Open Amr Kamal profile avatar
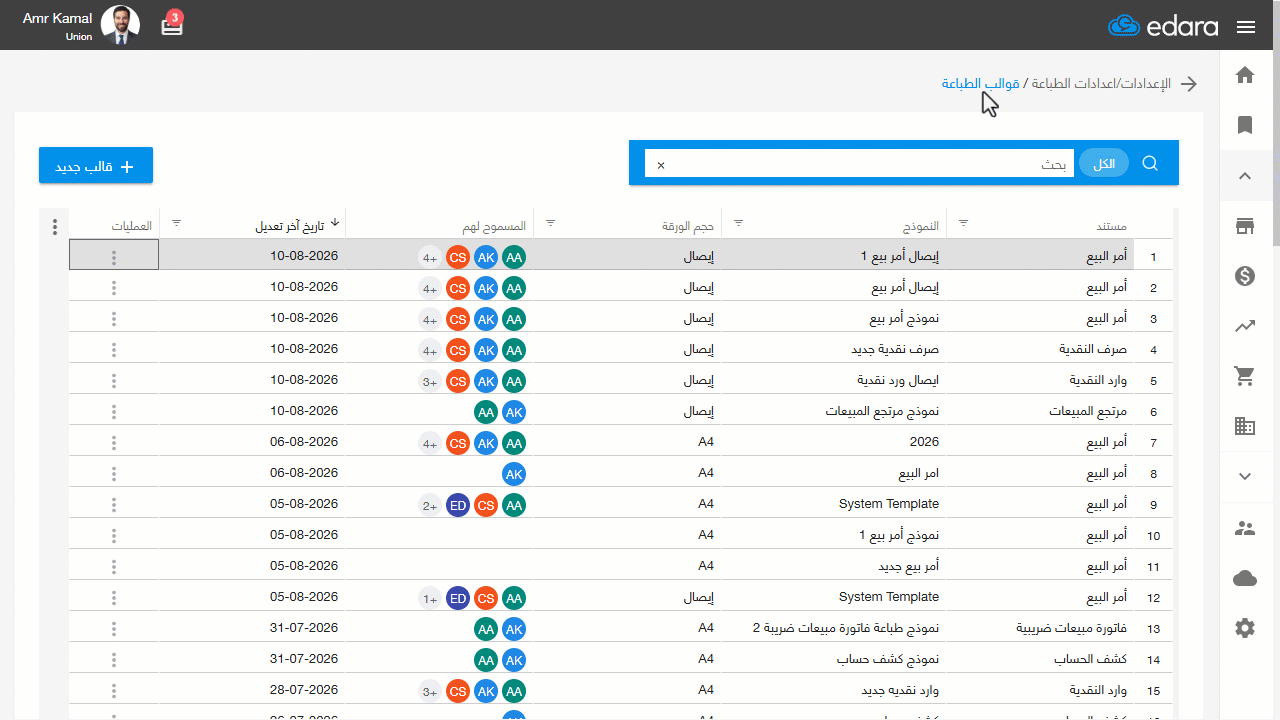The image size is (1280, 720). pos(121,25)
